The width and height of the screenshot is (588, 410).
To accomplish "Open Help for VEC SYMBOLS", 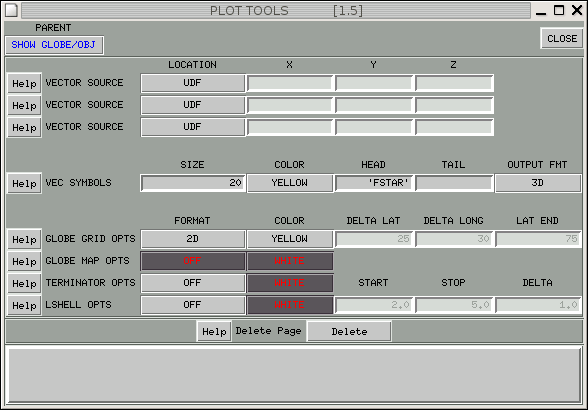I will pyautogui.click(x=24, y=183).
